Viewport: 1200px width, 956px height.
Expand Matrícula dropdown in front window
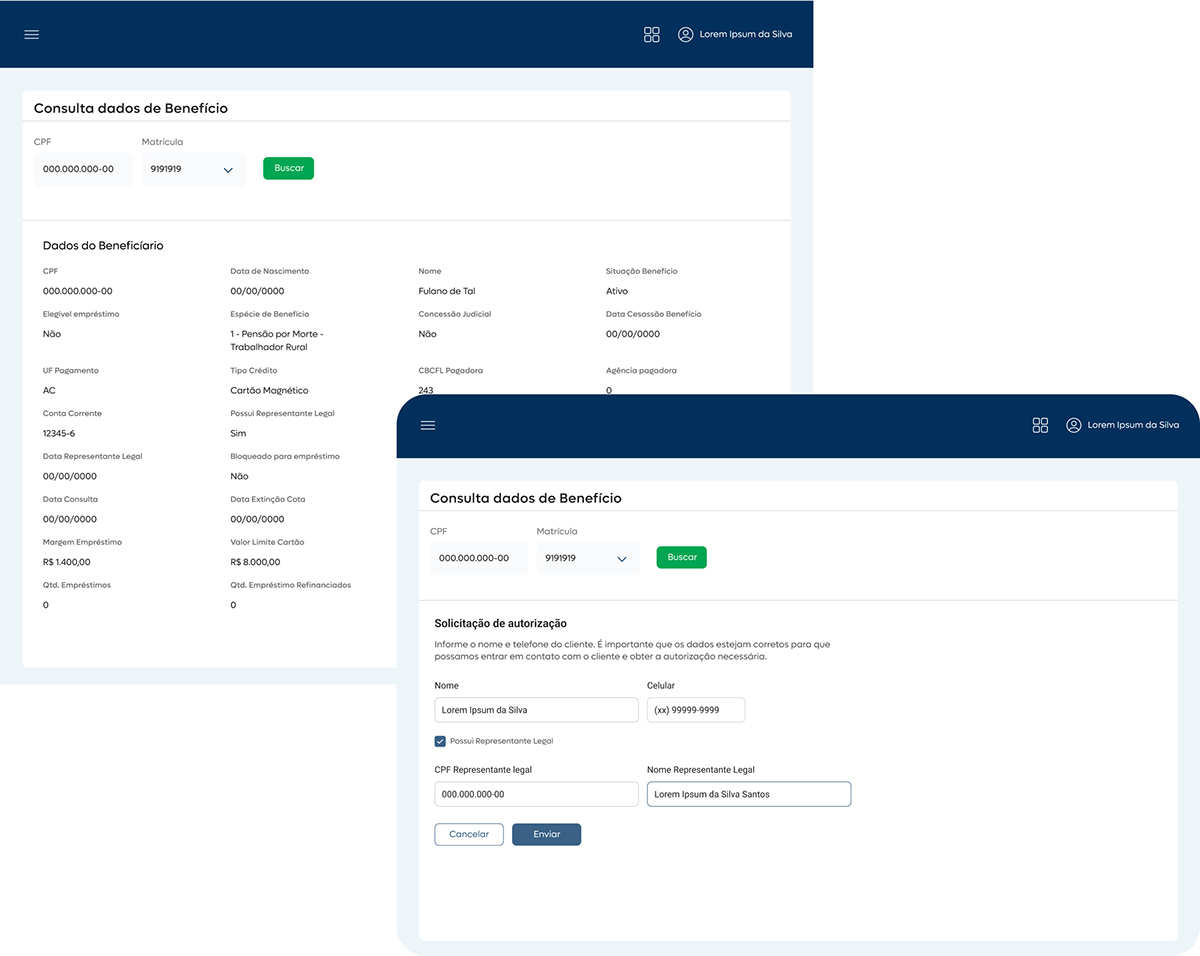pyautogui.click(x=588, y=558)
